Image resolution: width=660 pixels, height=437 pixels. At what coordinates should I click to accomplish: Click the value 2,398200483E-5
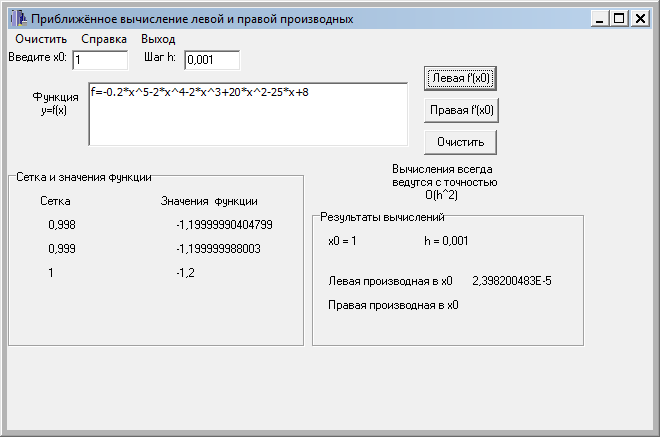pos(512,281)
